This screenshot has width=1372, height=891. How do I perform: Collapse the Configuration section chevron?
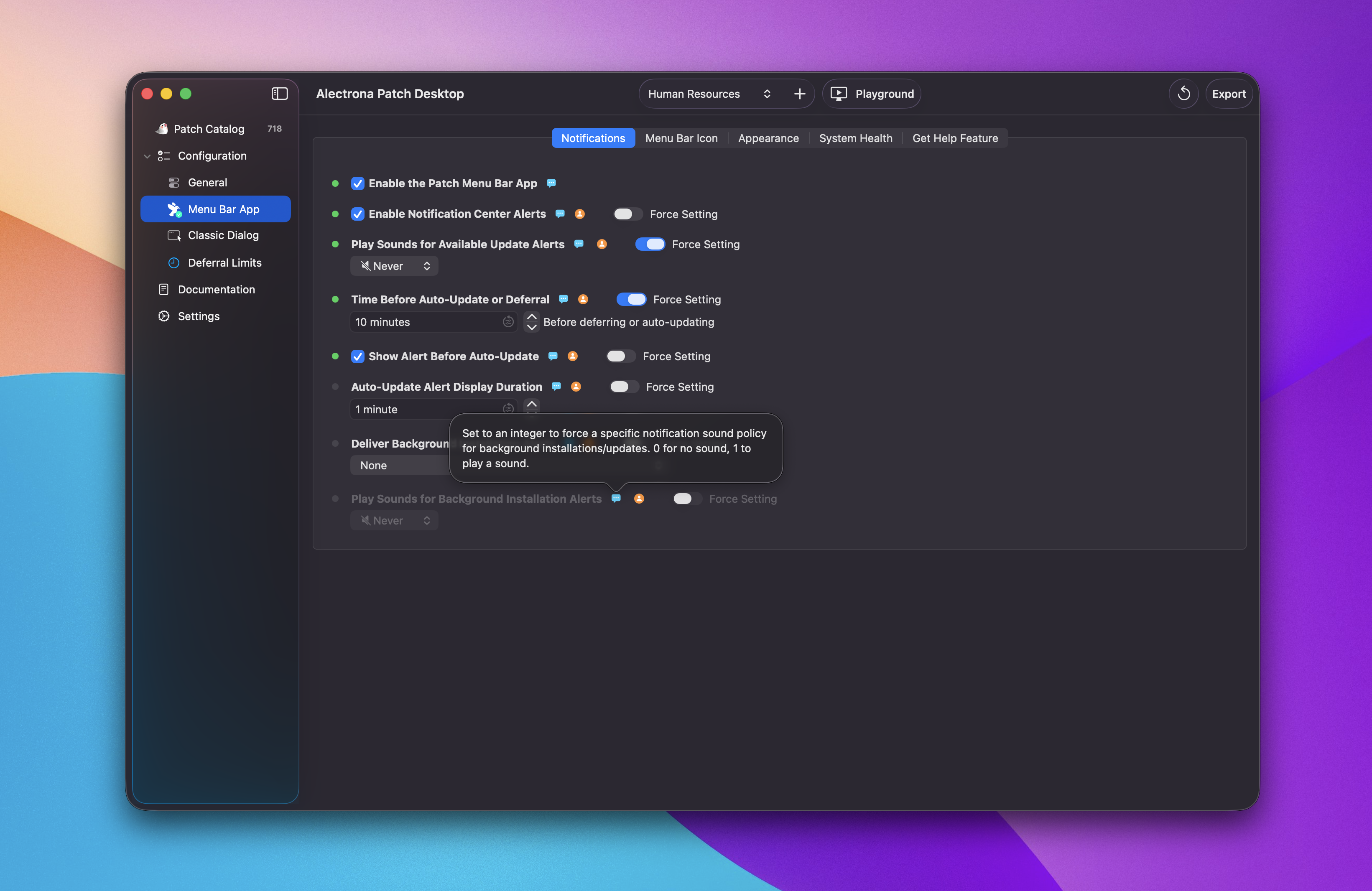147,156
